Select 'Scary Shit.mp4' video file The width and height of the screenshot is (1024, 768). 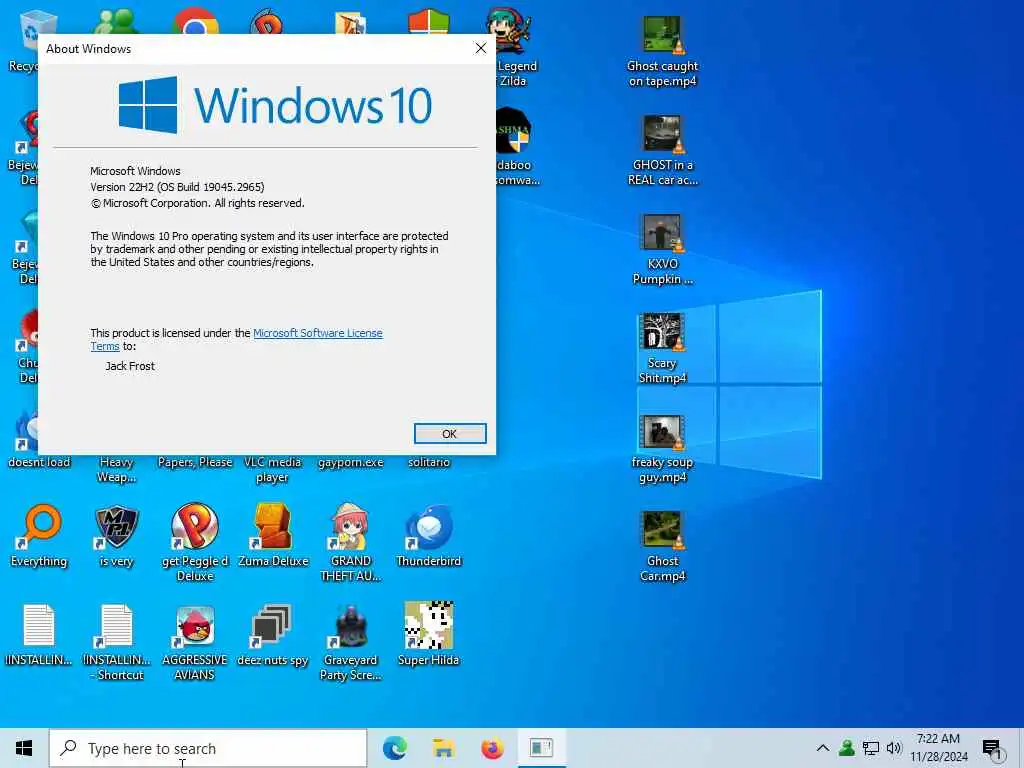[662, 348]
